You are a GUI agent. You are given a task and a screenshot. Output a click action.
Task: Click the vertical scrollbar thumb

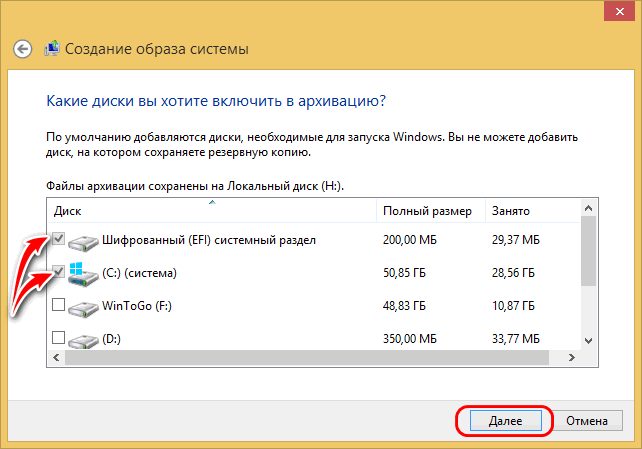[x=588, y=251]
